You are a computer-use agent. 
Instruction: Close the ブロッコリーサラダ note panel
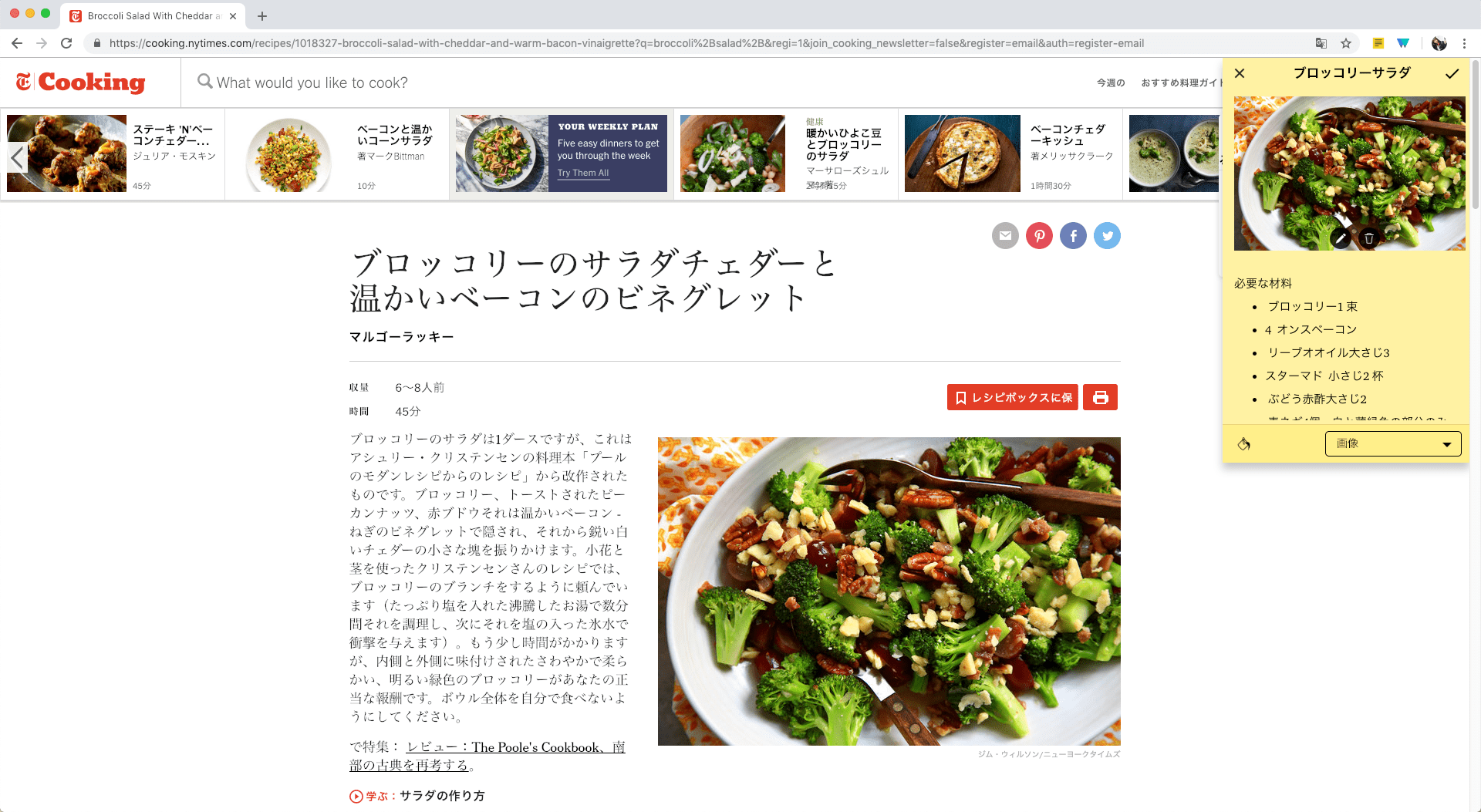pos(1240,73)
